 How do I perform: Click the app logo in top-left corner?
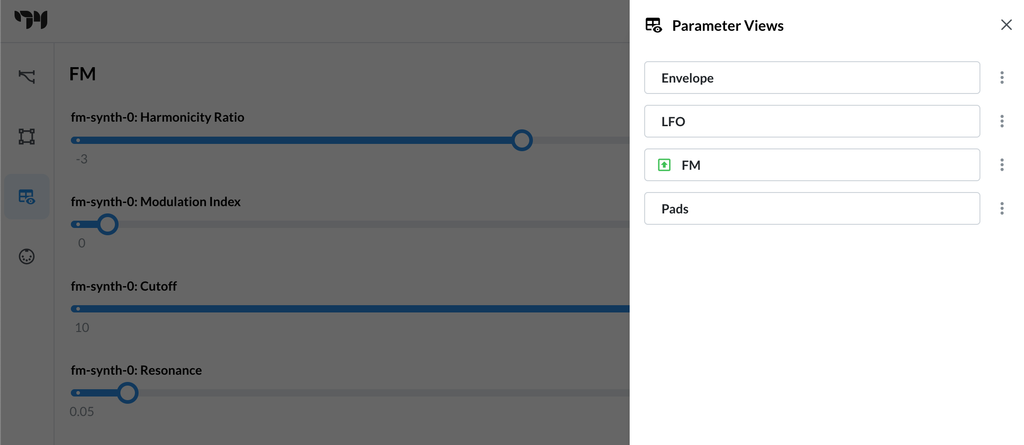coord(31,20)
